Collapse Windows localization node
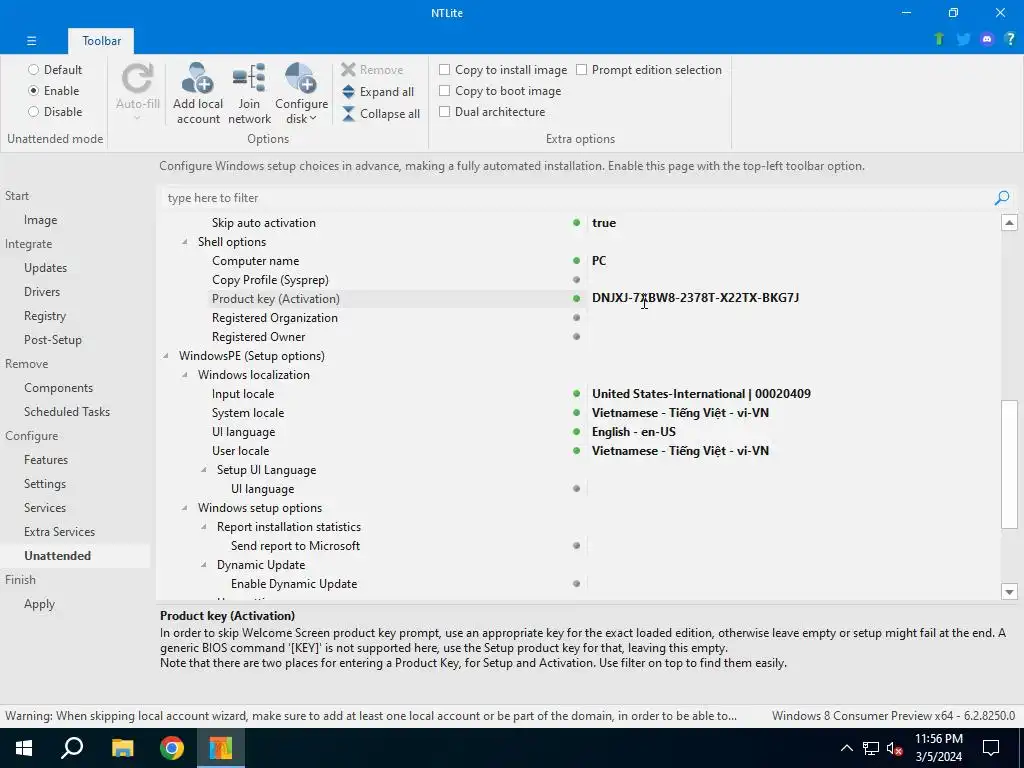This screenshot has height=768, width=1024. click(185, 375)
